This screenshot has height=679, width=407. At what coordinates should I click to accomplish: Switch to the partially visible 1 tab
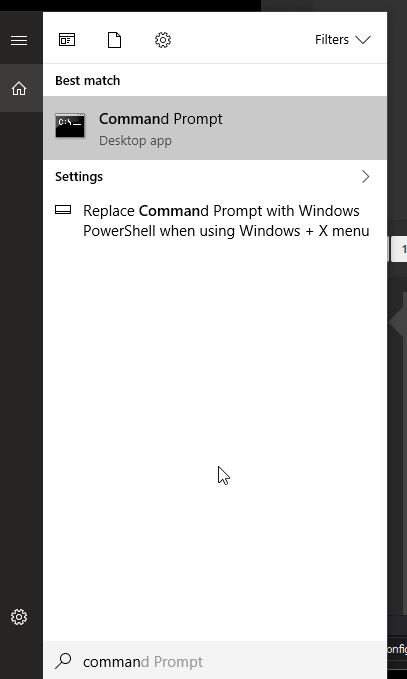tap(399, 249)
